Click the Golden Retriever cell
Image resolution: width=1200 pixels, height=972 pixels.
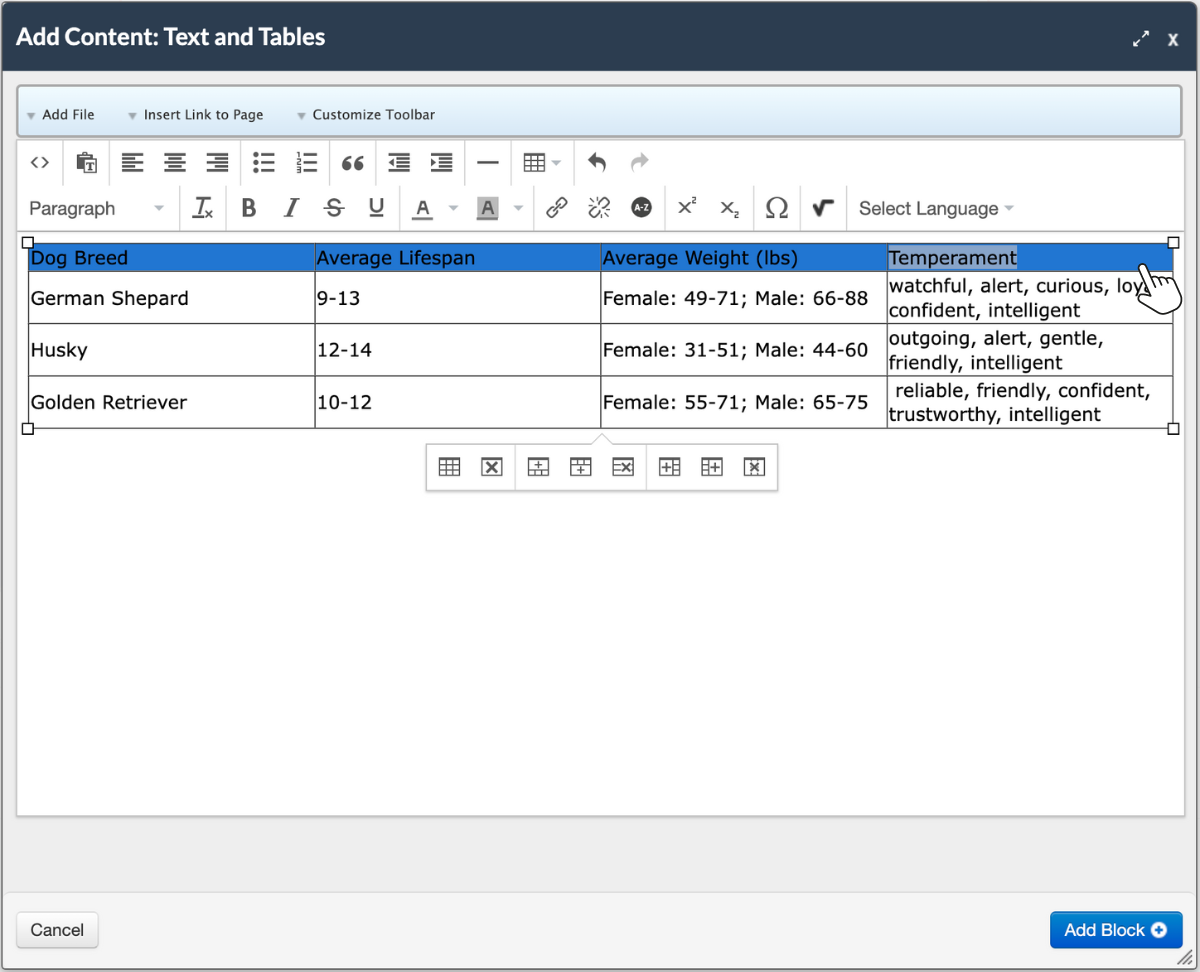tap(171, 402)
